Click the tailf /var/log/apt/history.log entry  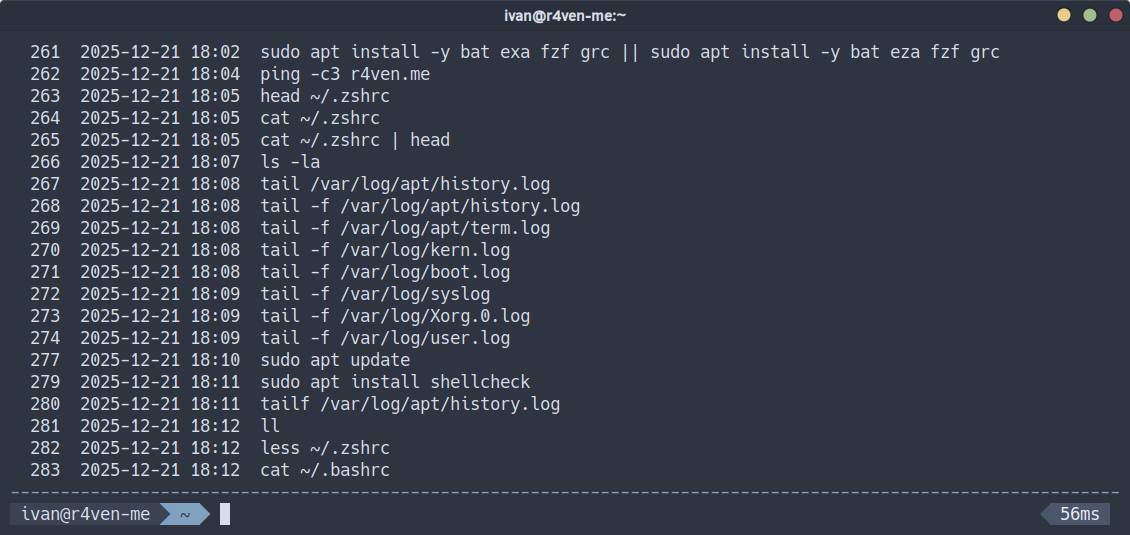[410, 404]
